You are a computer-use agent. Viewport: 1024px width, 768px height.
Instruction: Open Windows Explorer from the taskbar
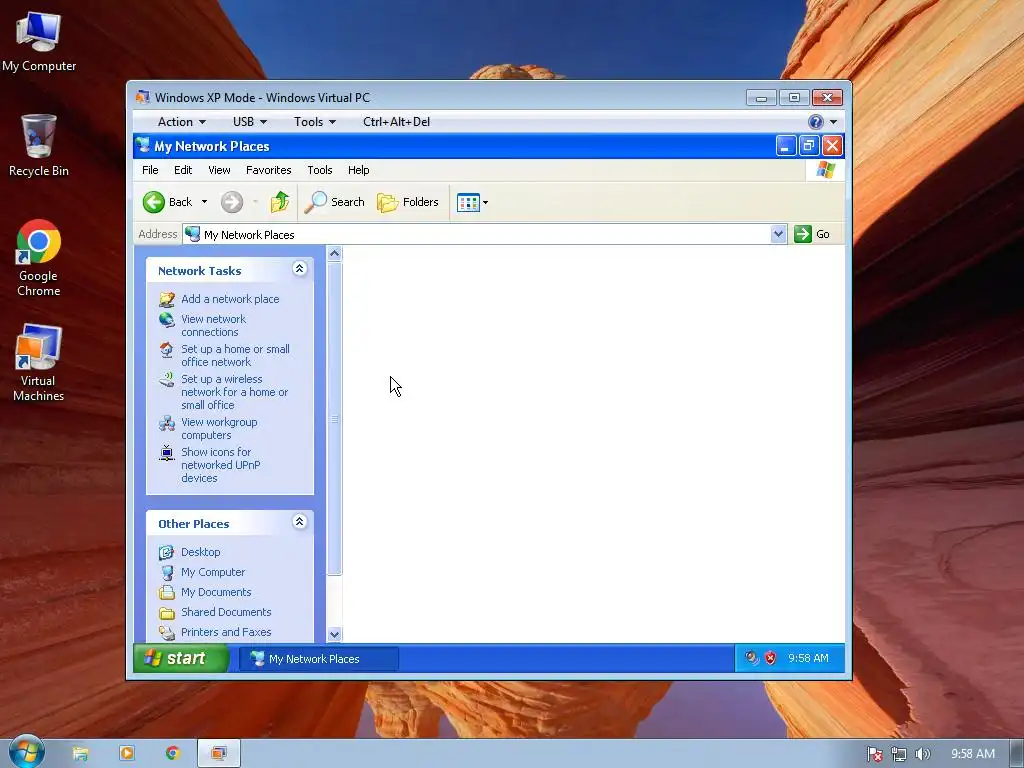(80, 753)
